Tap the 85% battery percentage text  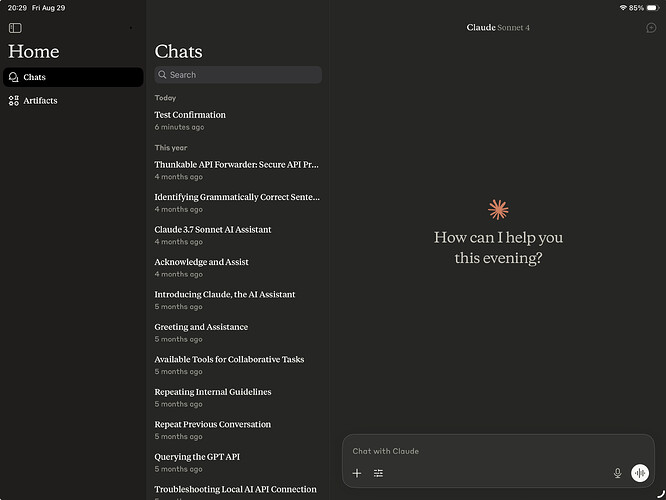coord(636,8)
